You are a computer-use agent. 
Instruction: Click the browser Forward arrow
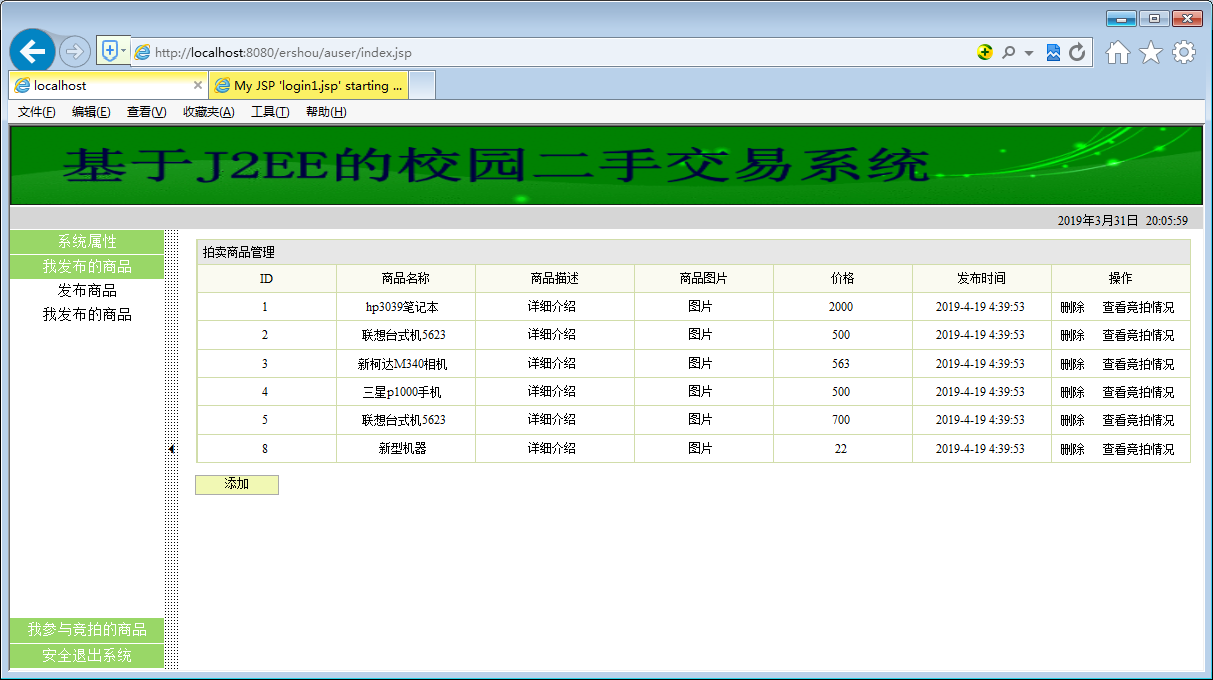pos(75,52)
